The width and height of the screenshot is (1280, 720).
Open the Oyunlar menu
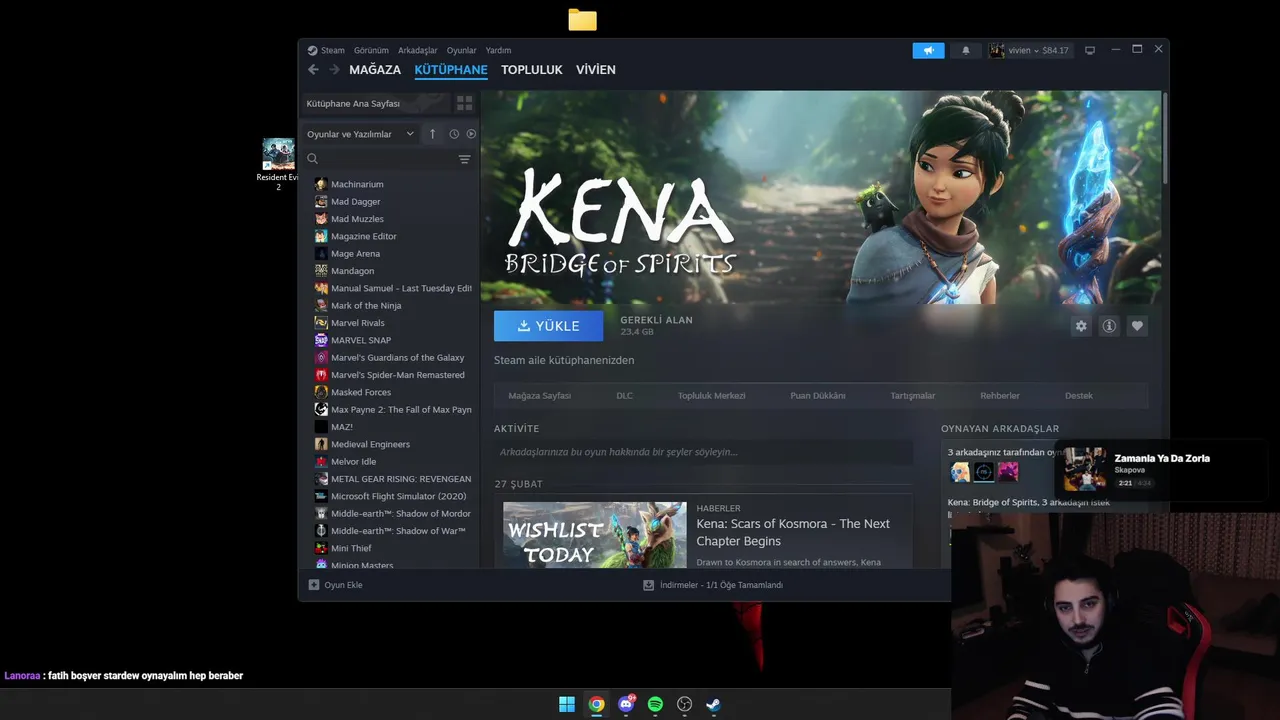click(x=462, y=50)
